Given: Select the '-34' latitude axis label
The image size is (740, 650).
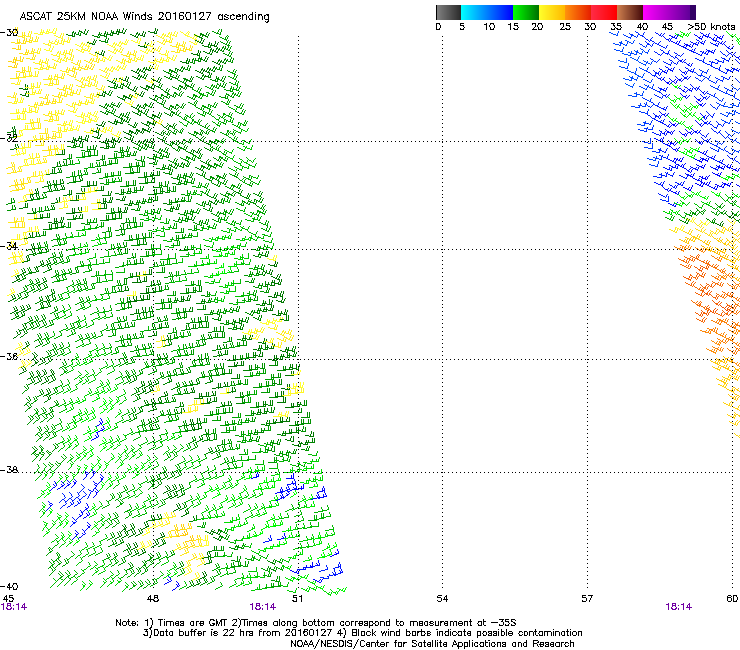Looking at the screenshot, I should tap(9, 246).
